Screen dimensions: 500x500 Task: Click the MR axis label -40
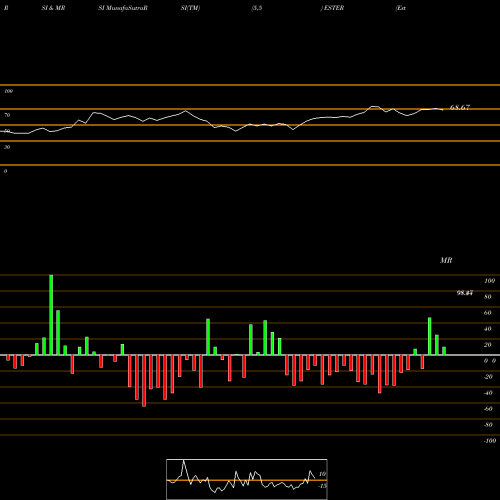click(x=488, y=393)
